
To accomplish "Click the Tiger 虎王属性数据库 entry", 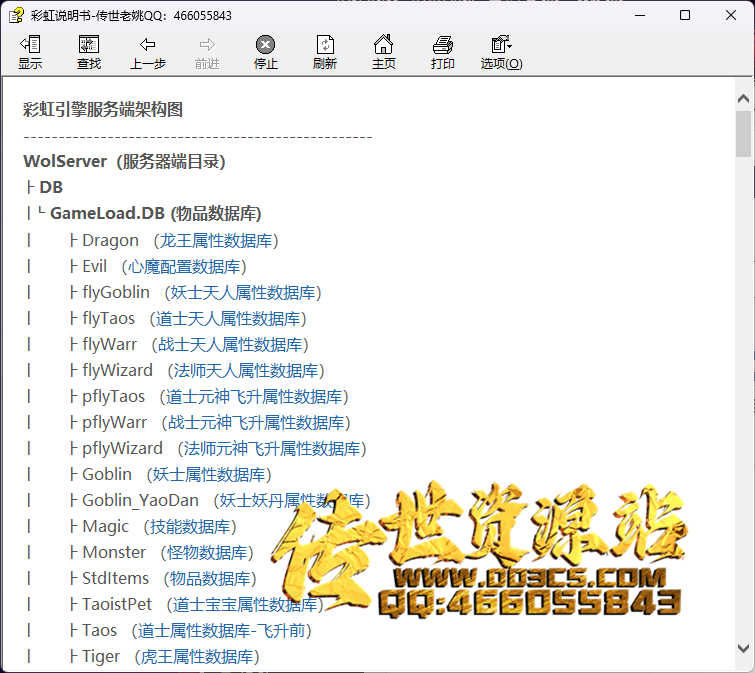I will 101,656.
